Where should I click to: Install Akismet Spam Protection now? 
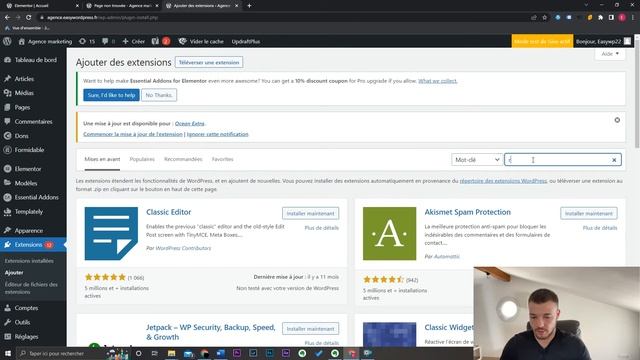point(589,213)
